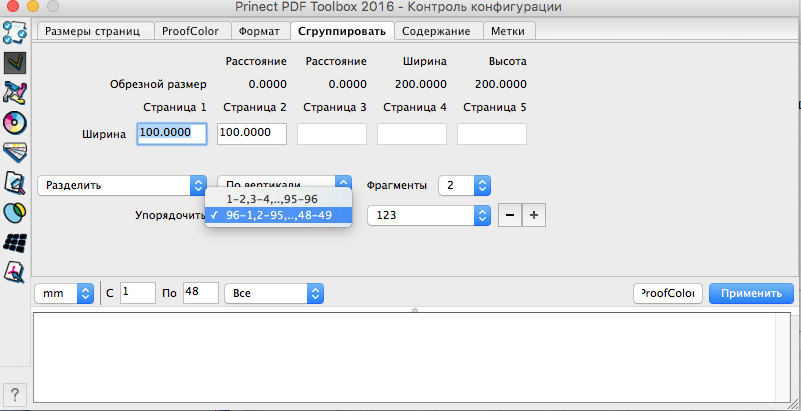
Task: Switch to ProofColor tab
Action: point(191,31)
